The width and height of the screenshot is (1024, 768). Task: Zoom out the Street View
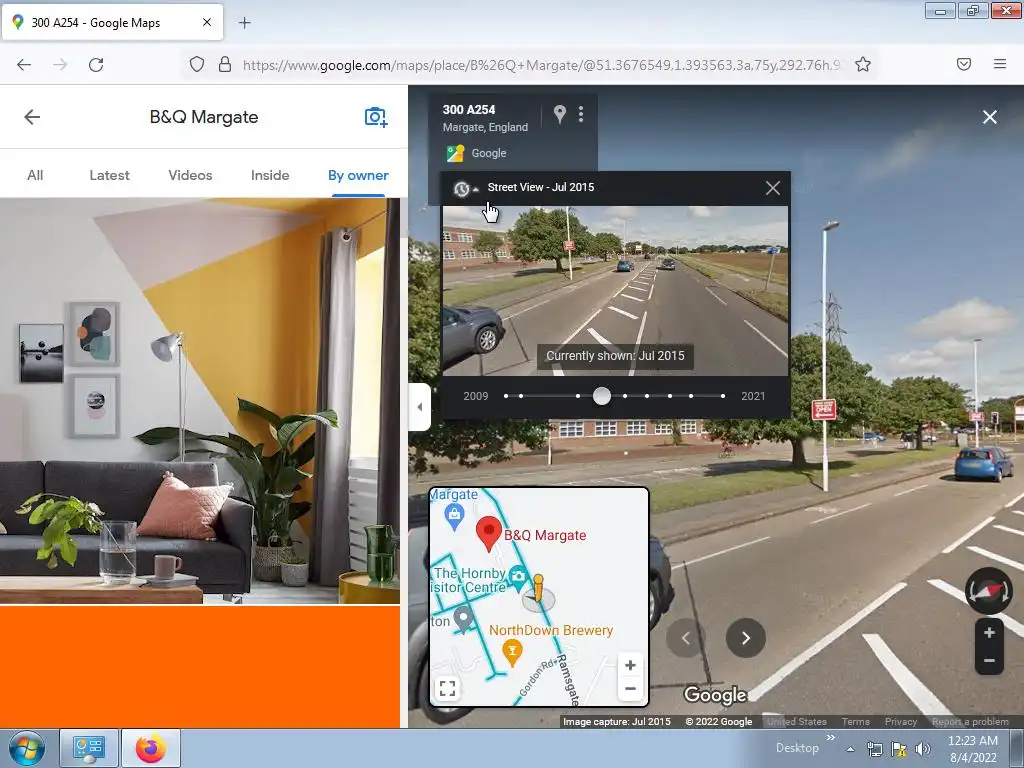coord(989,661)
